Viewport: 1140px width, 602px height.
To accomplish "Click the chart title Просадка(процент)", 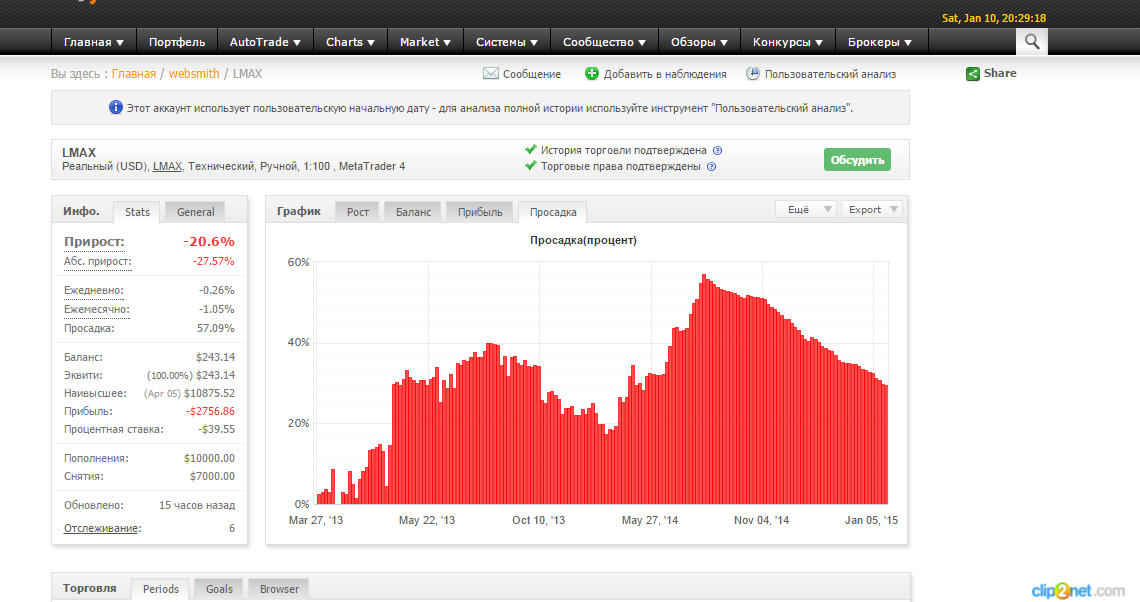I will (x=583, y=240).
